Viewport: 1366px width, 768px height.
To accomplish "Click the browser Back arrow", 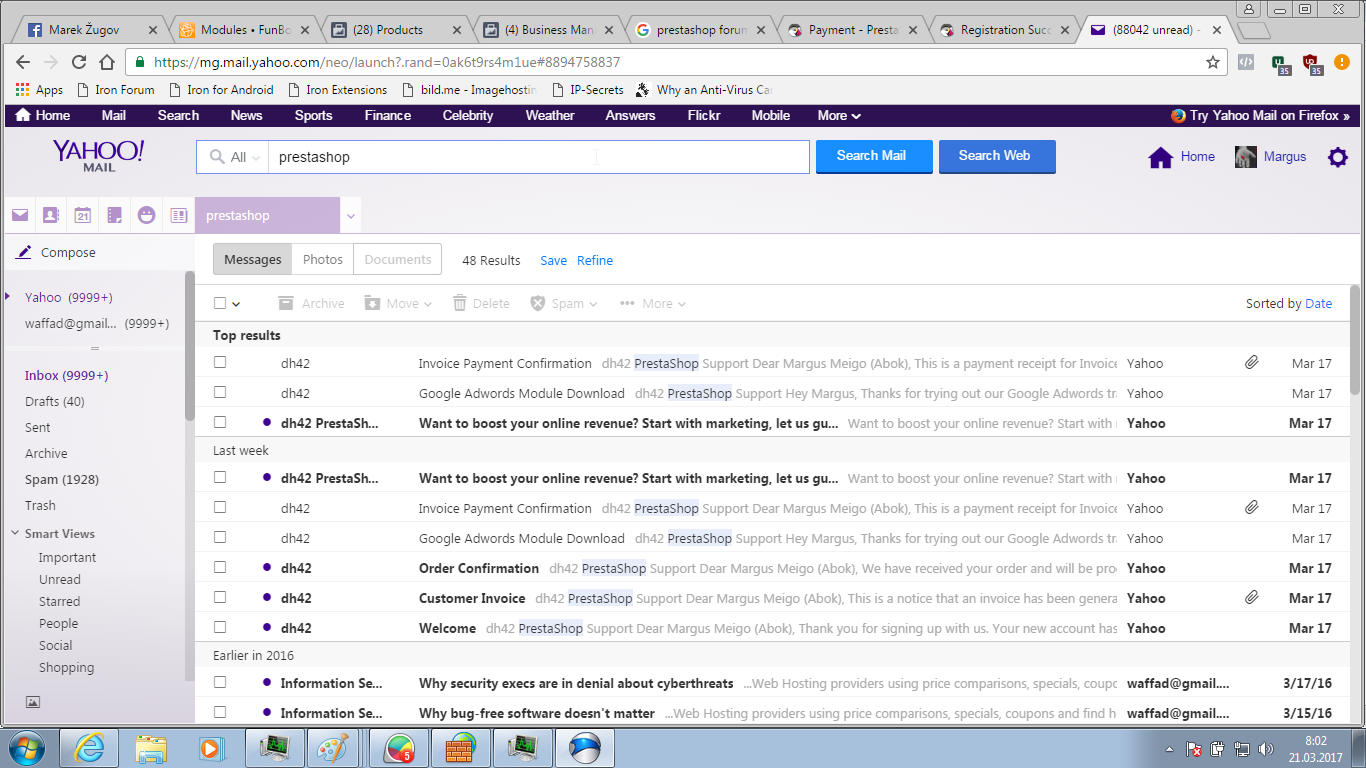I will coord(23,62).
